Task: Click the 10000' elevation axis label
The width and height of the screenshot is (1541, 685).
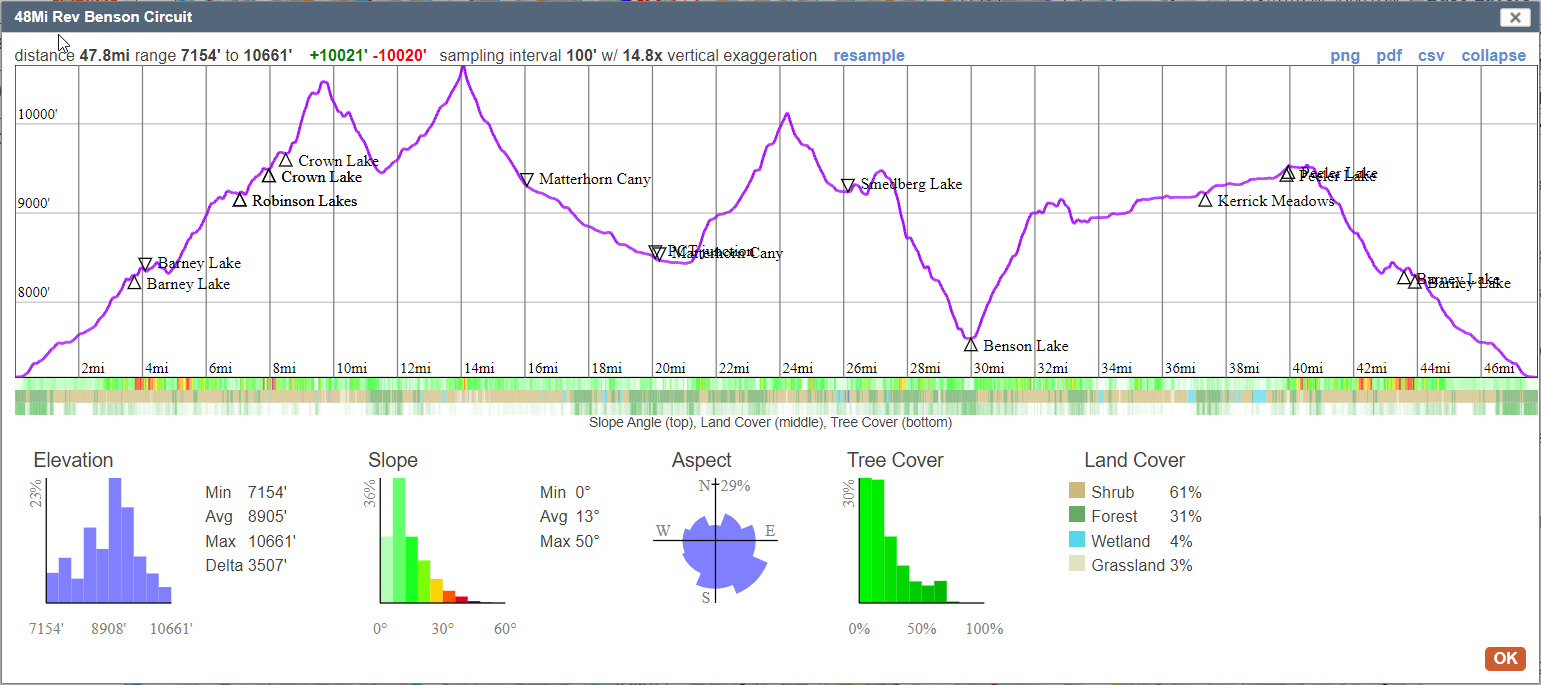Action: 40,115
